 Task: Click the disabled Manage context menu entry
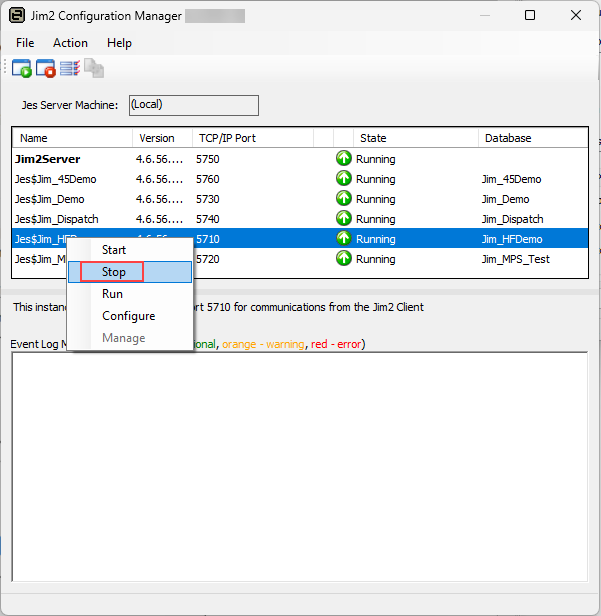click(130, 338)
